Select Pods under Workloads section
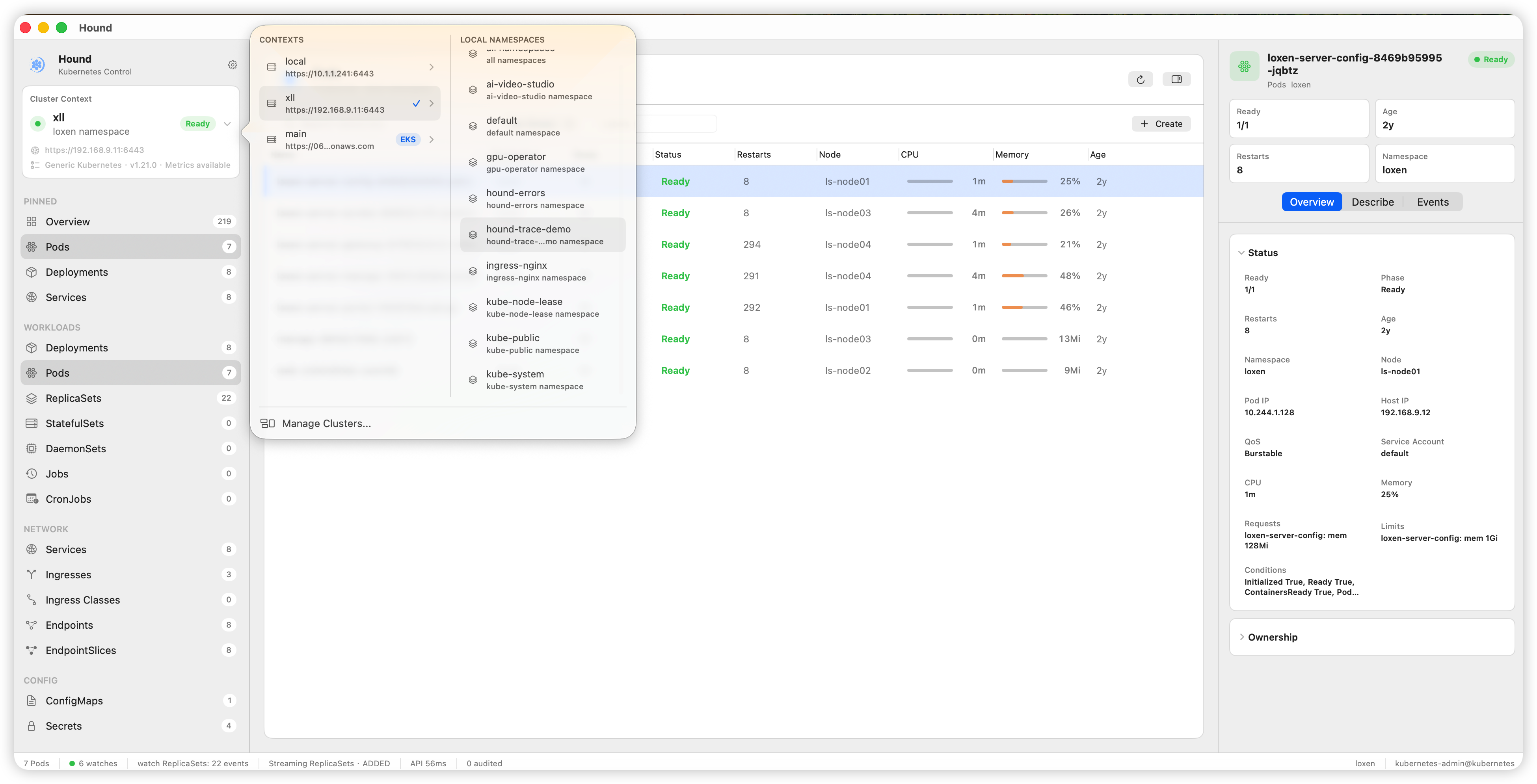Screen dimensions: 1537x784 131,373
